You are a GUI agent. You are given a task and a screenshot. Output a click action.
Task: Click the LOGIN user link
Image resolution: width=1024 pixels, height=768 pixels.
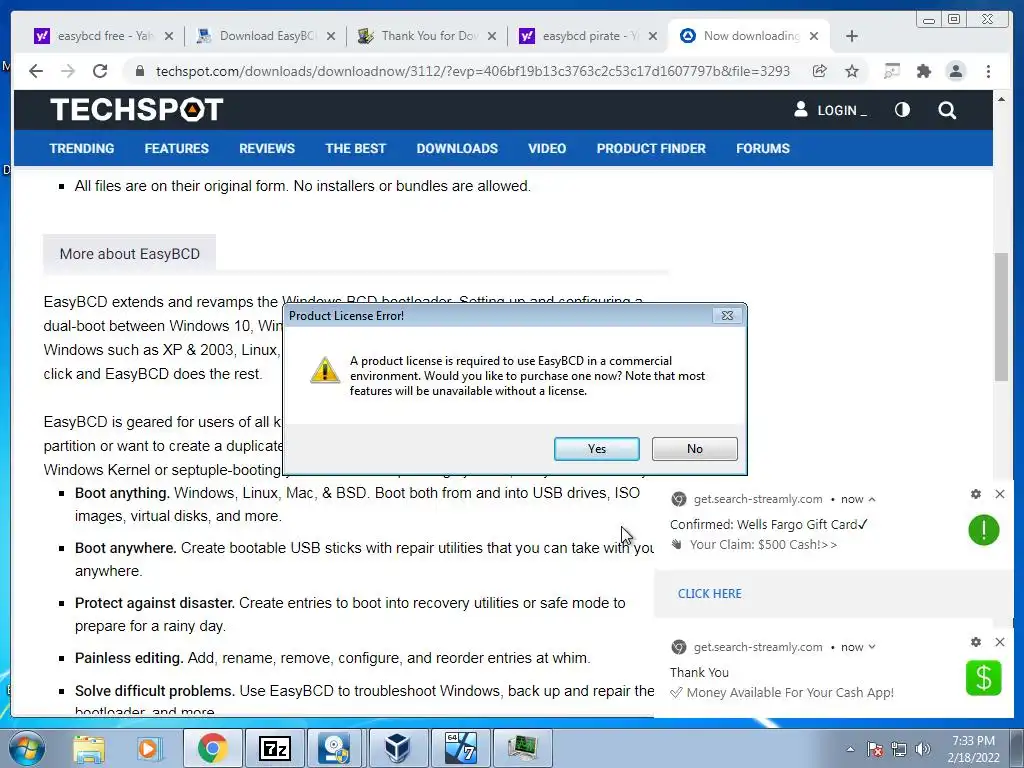(x=830, y=110)
